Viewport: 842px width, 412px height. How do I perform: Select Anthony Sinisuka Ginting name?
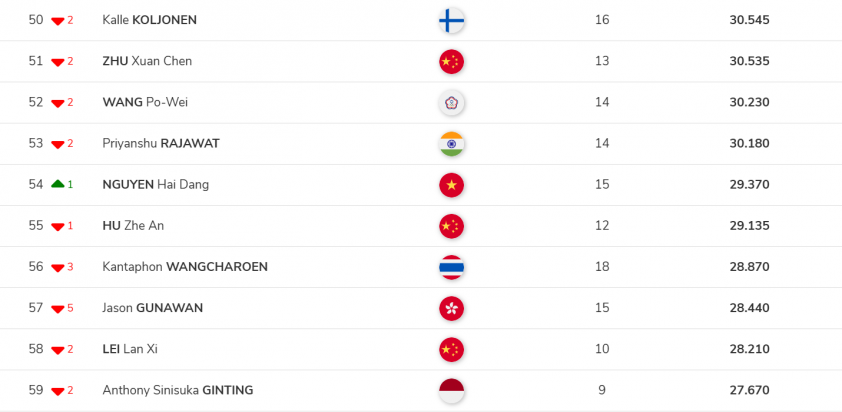click(177, 390)
